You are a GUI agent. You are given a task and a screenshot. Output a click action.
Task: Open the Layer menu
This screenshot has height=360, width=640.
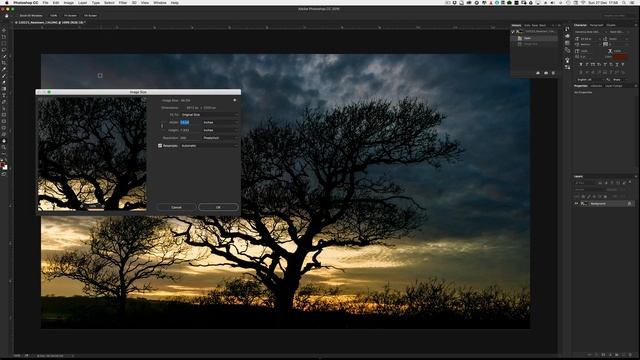pos(82,2)
